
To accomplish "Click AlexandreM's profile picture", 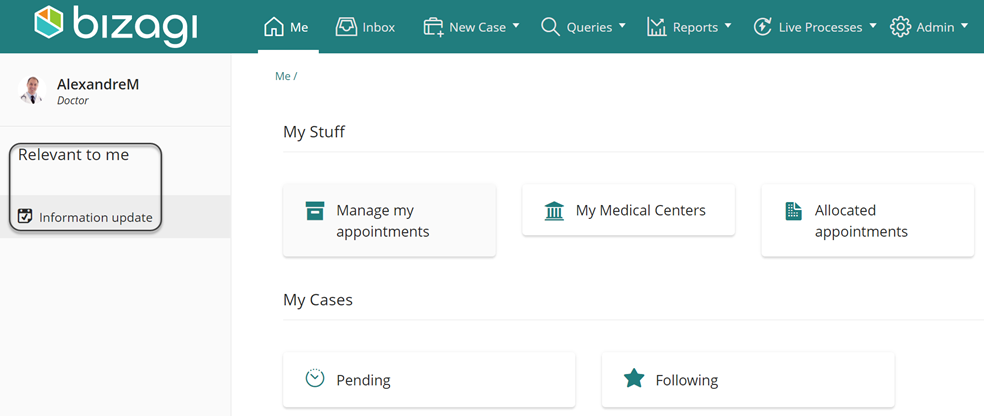I will pyautogui.click(x=31, y=90).
